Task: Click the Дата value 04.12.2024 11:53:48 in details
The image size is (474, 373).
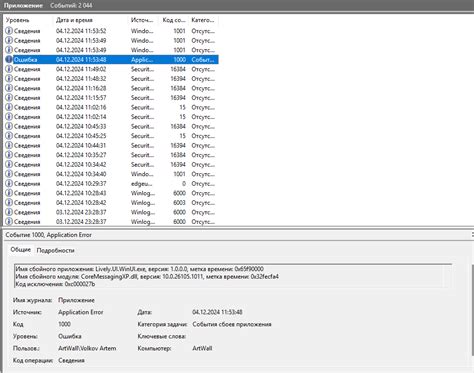Action: [217, 312]
